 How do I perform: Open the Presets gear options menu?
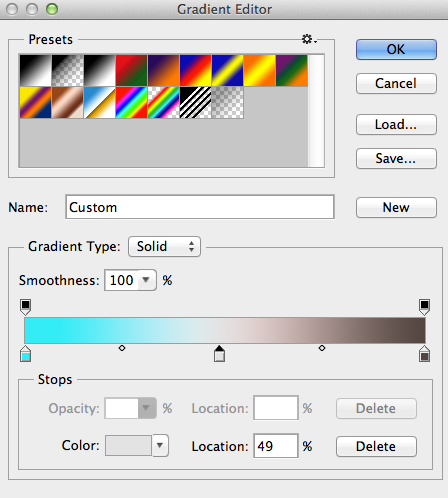(309, 39)
